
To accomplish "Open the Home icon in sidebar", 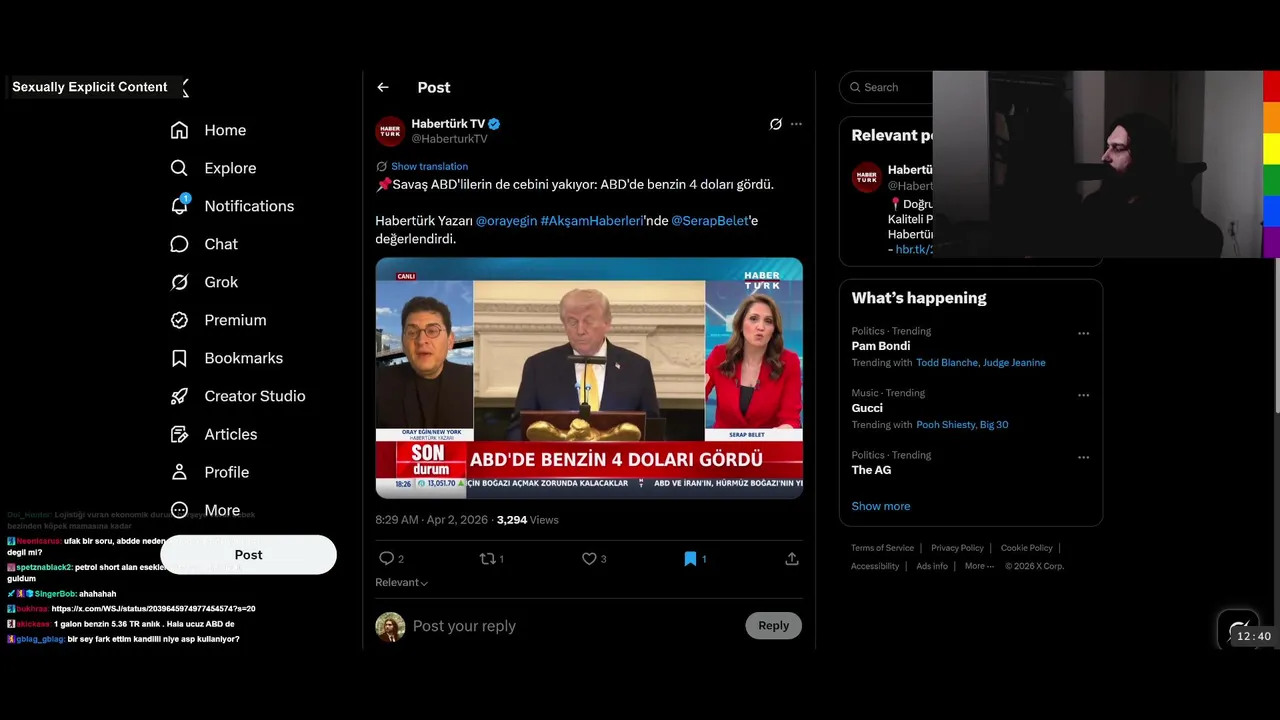I will pyautogui.click(x=179, y=130).
